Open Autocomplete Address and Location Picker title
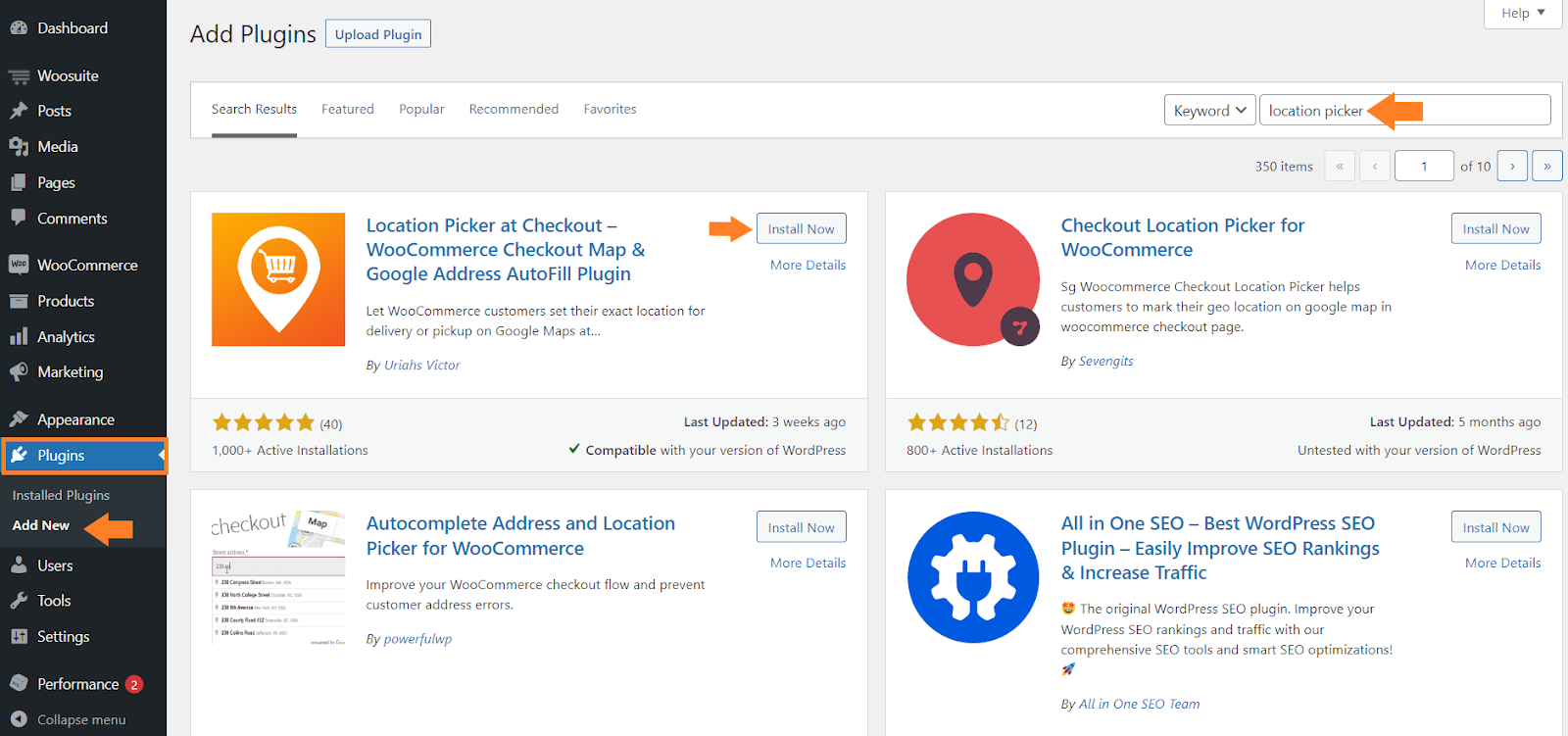Image resolution: width=1568 pixels, height=736 pixels. point(520,536)
